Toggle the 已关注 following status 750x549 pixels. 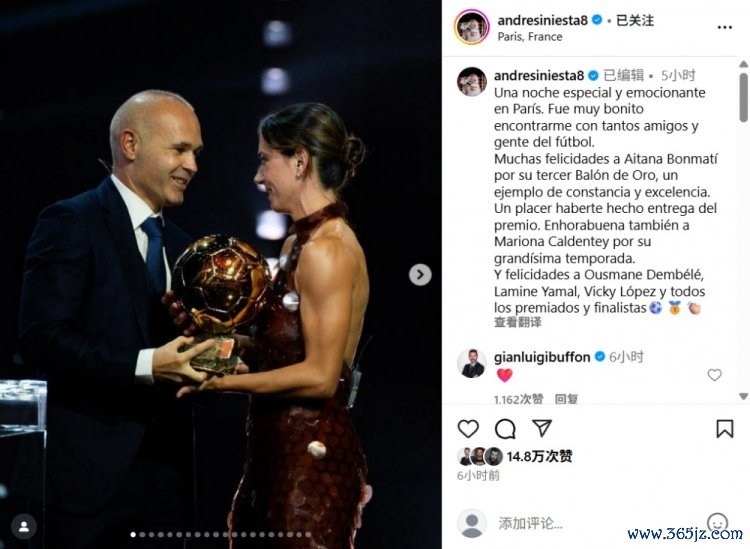635,21
